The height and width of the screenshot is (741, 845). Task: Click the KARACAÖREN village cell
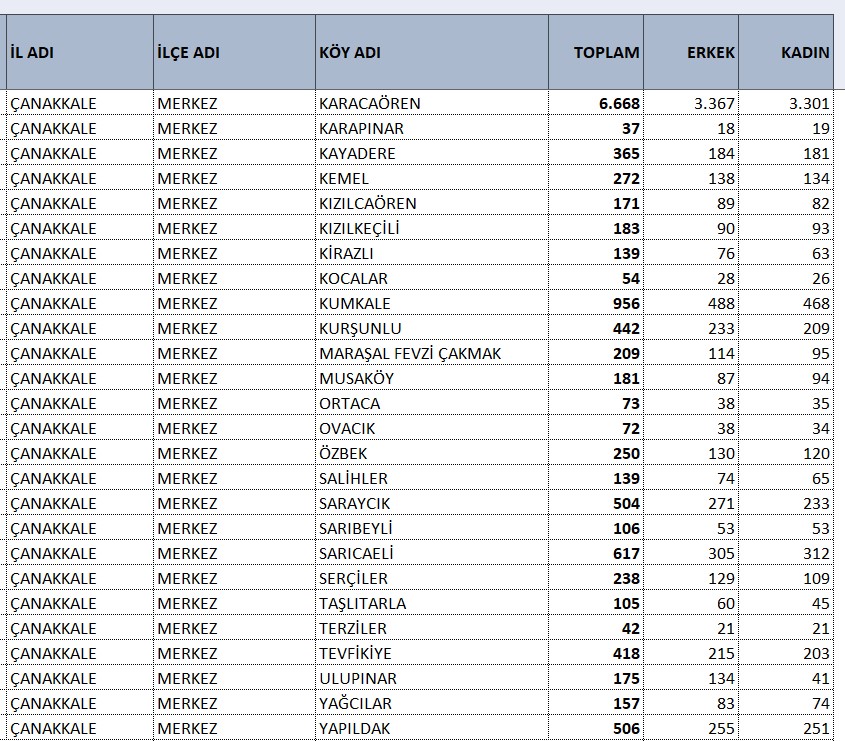430,103
